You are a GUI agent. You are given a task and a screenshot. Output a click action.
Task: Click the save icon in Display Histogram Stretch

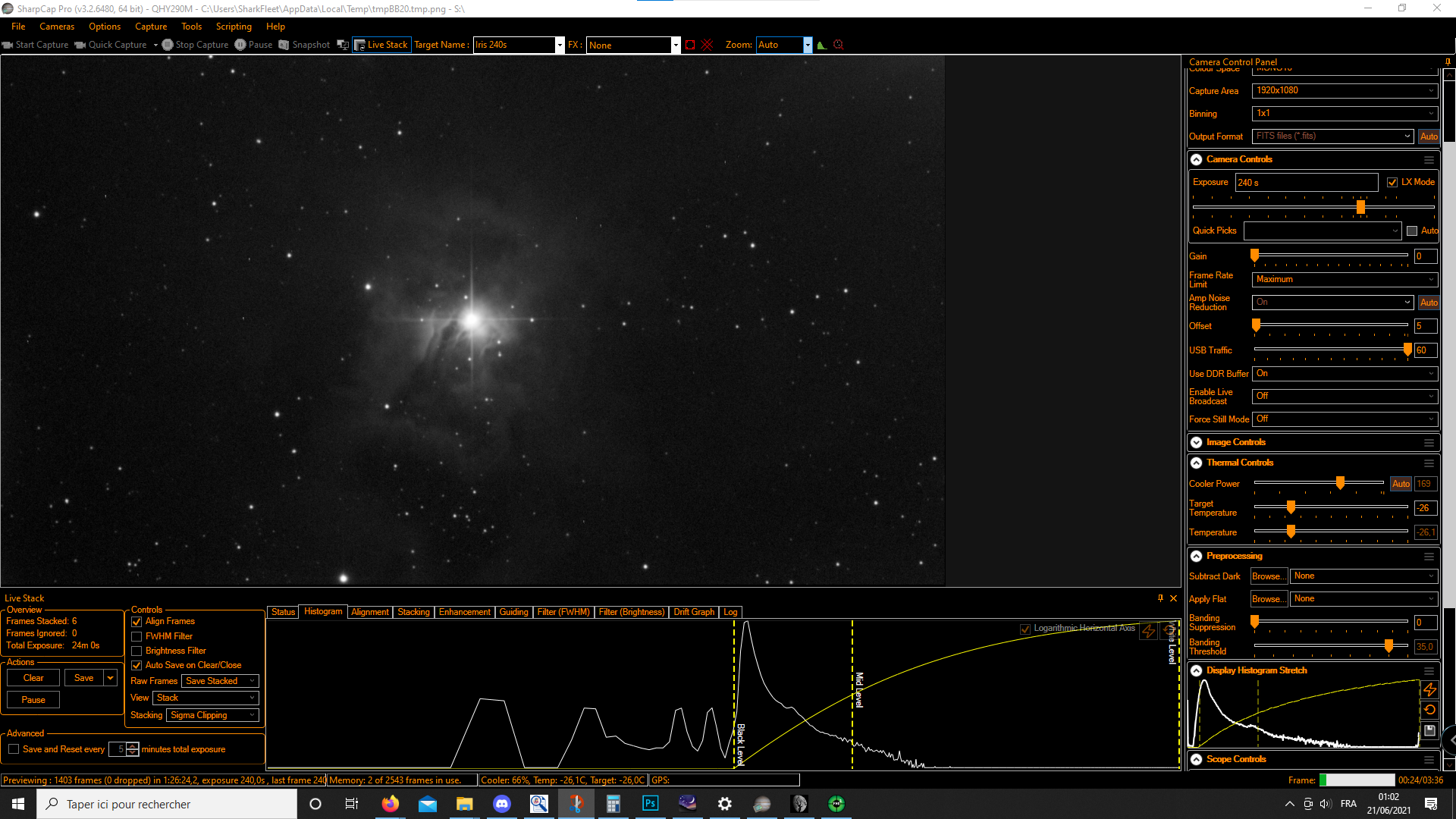(1429, 730)
